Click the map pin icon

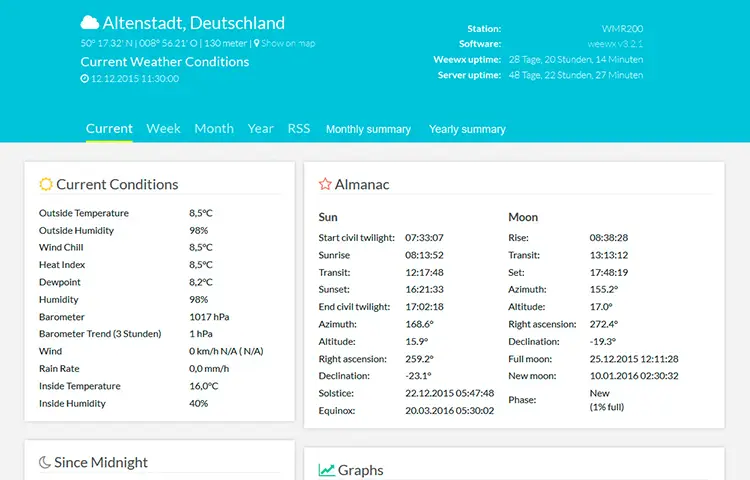[x=256, y=43]
